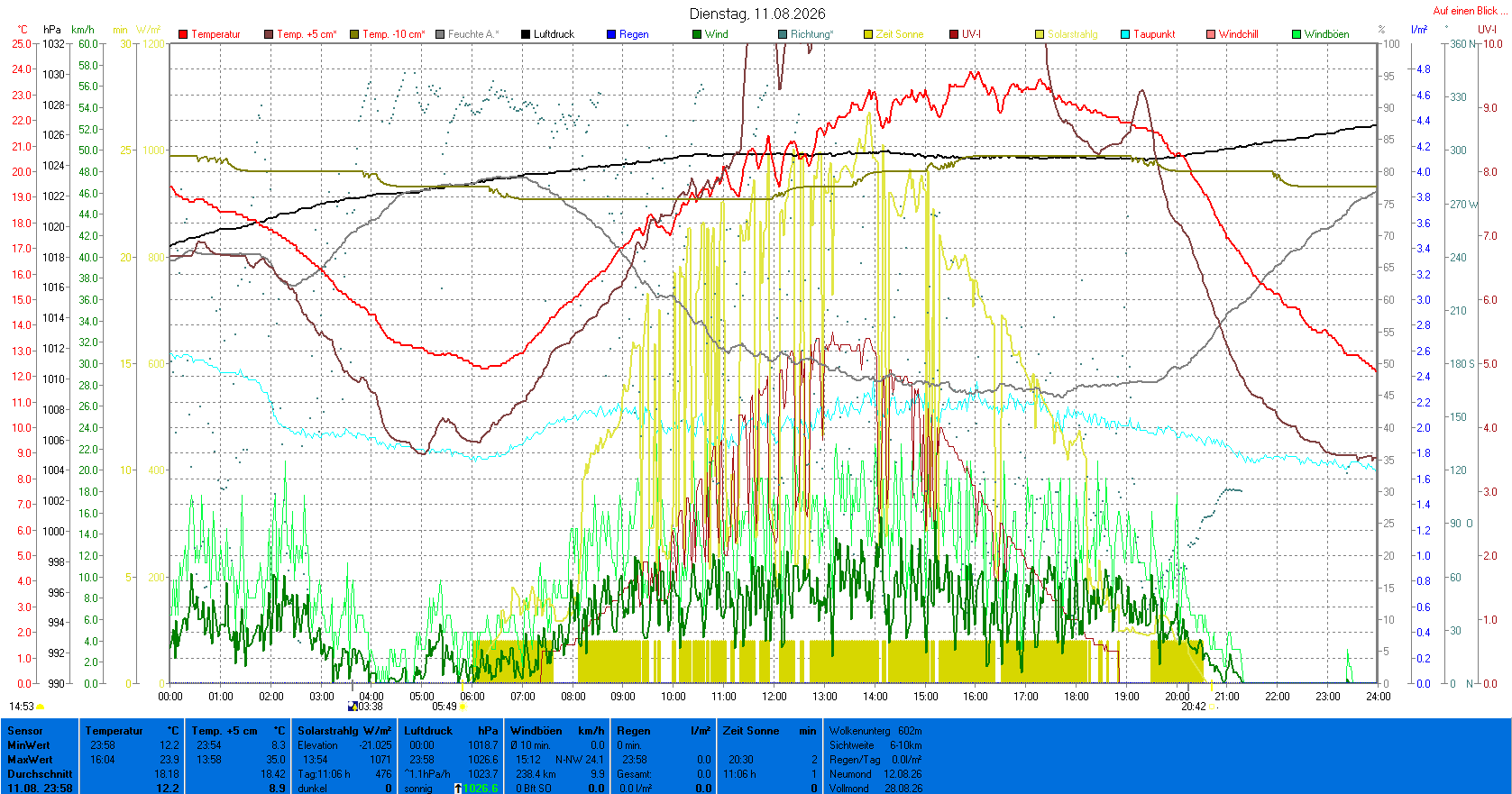Click the brown Temp. +5 cm legend swatch
1512x794 pixels.
pos(269,34)
